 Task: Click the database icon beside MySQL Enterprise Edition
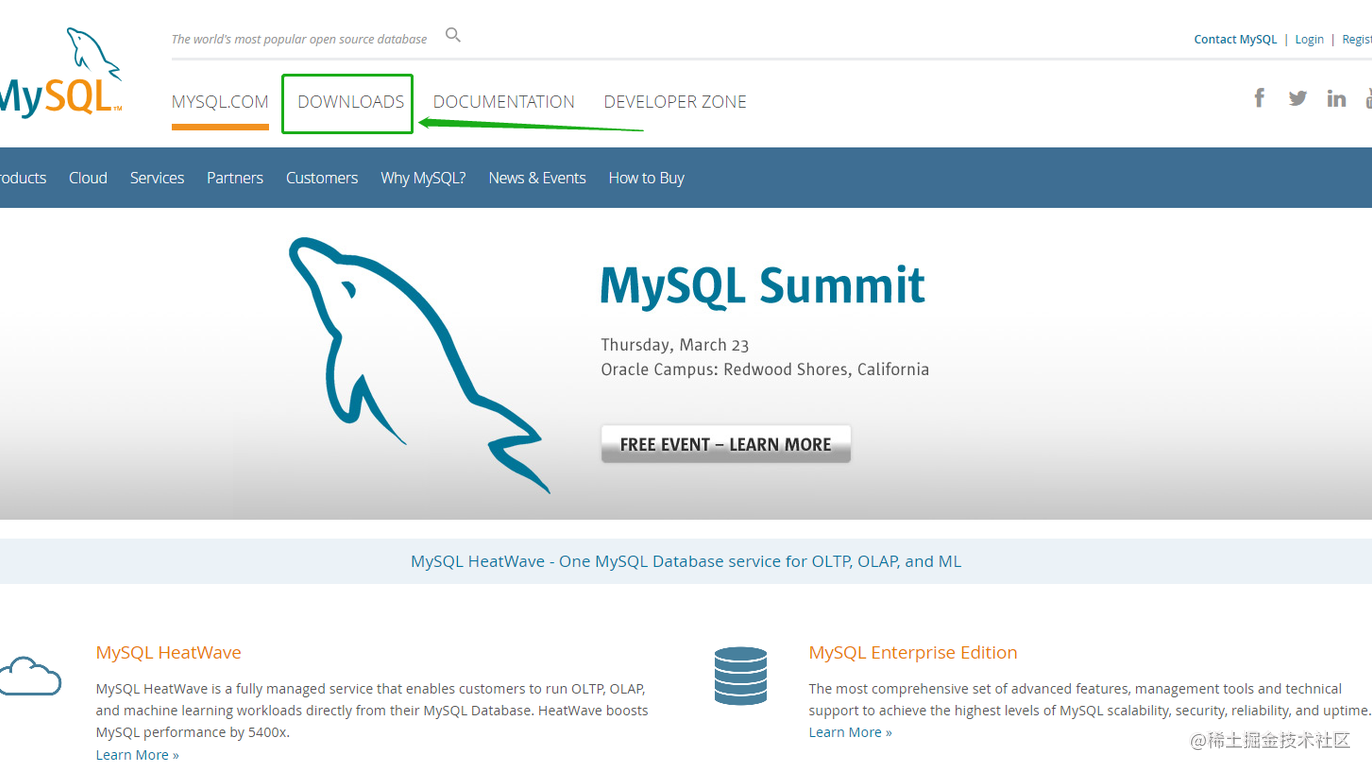click(741, 676)
